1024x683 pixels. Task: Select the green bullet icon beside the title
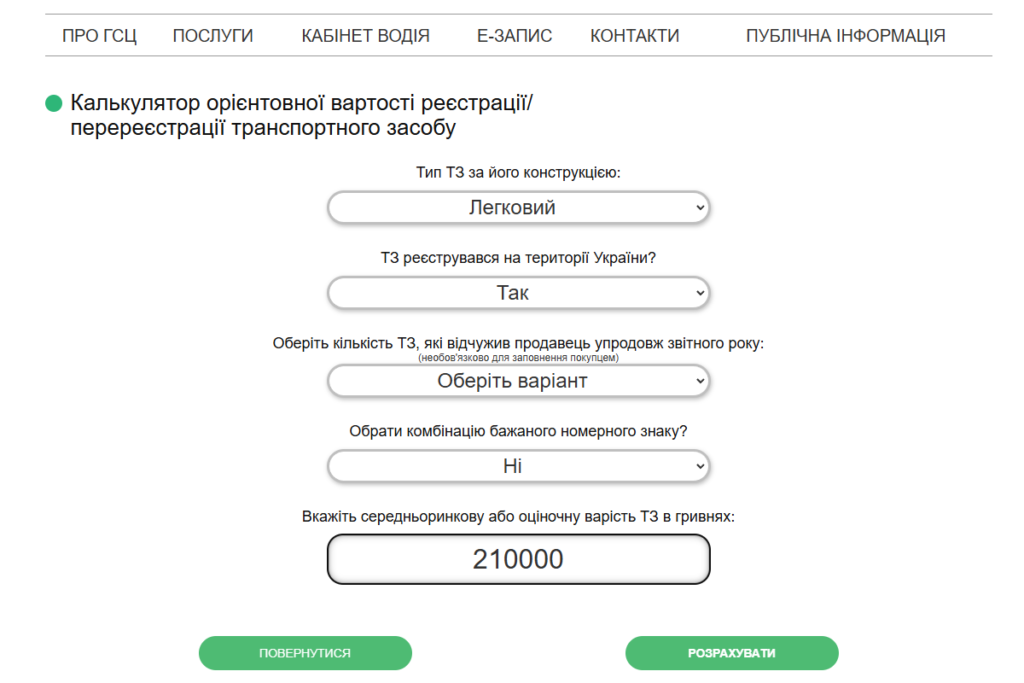pos(55,101)
